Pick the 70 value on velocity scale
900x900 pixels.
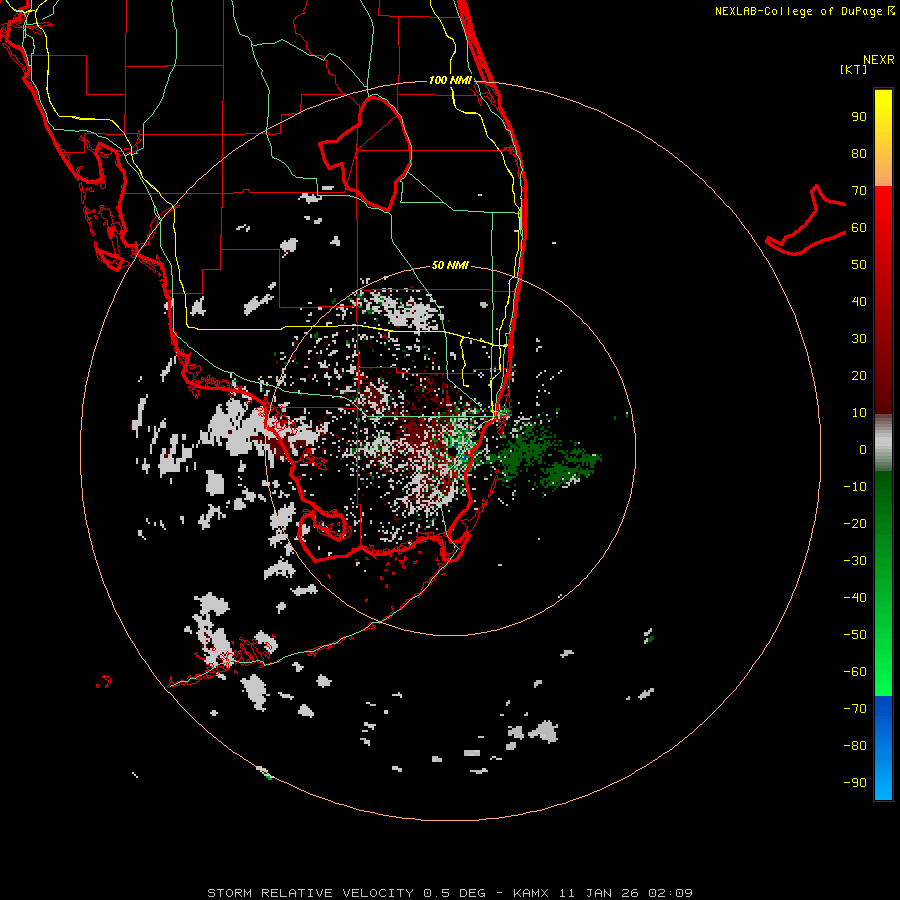point(859,191)
